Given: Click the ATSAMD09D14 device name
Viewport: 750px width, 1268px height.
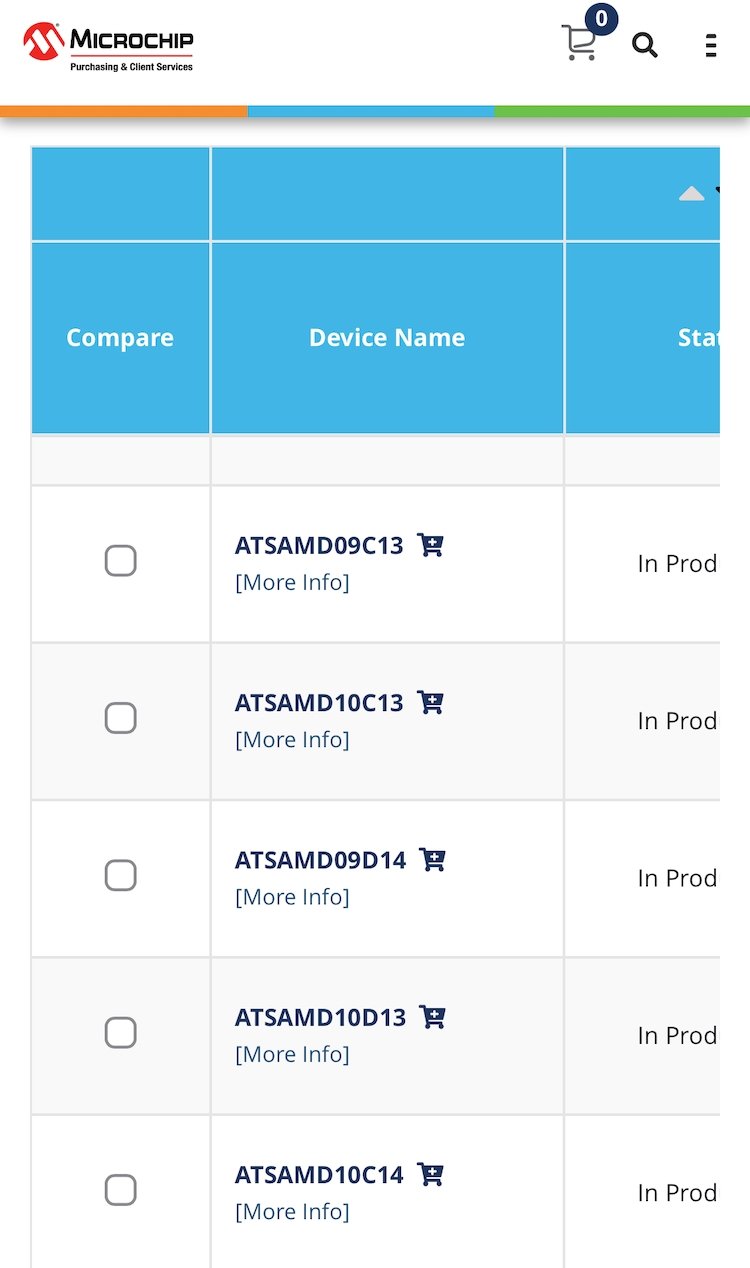Looking at the screenshot, I should (x=320, y=860).
